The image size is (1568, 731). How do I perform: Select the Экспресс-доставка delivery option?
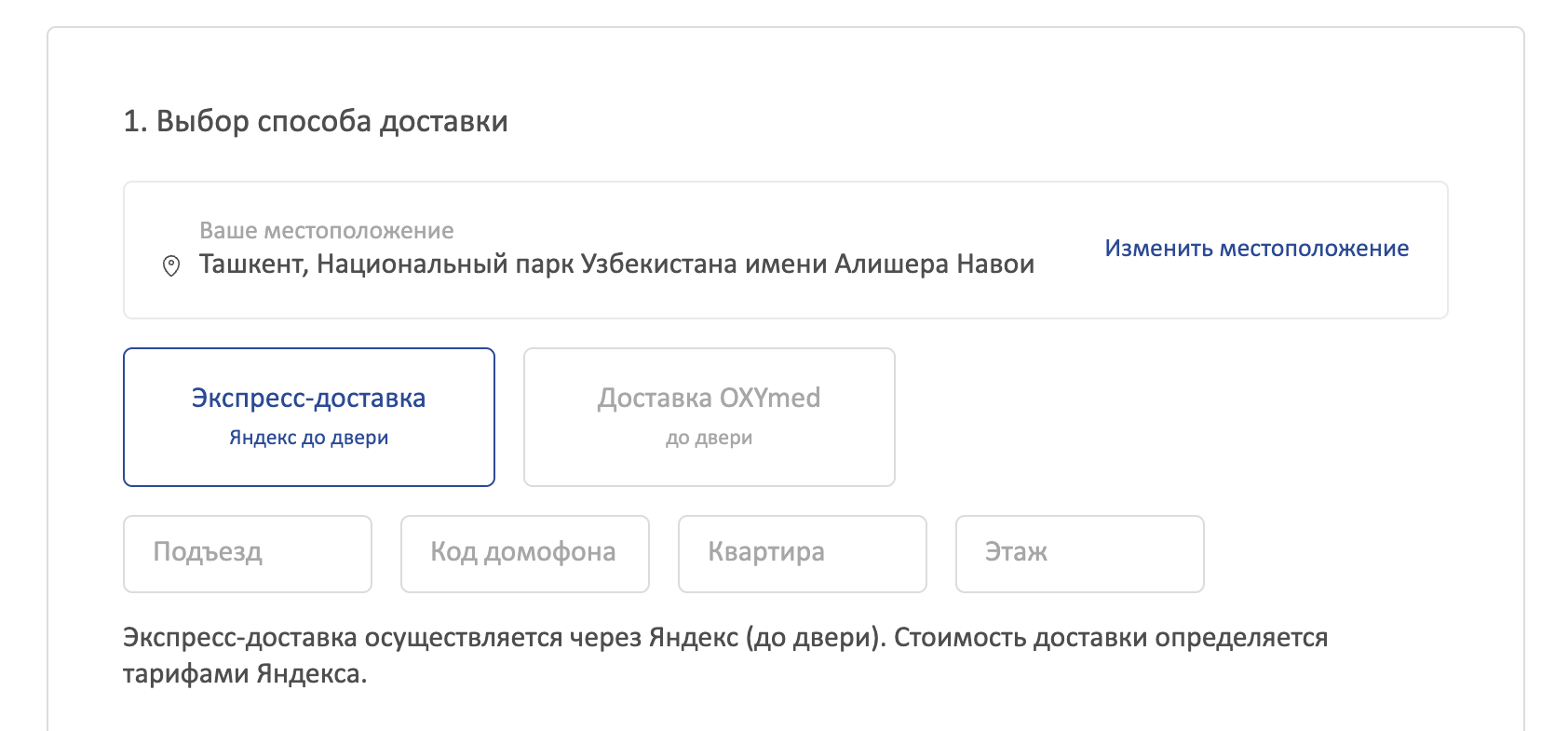[x=308, y=416]
